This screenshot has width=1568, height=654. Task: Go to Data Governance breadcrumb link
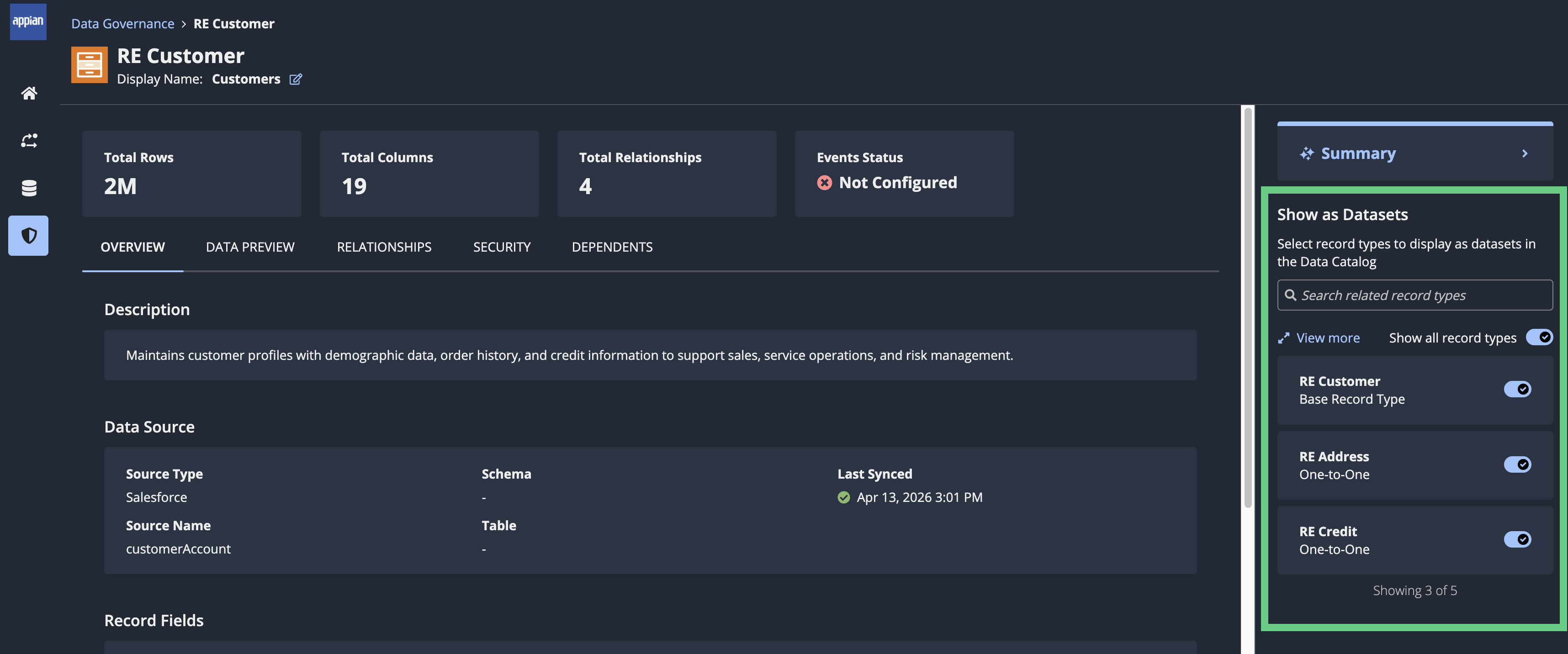click(x=122, y=24)
